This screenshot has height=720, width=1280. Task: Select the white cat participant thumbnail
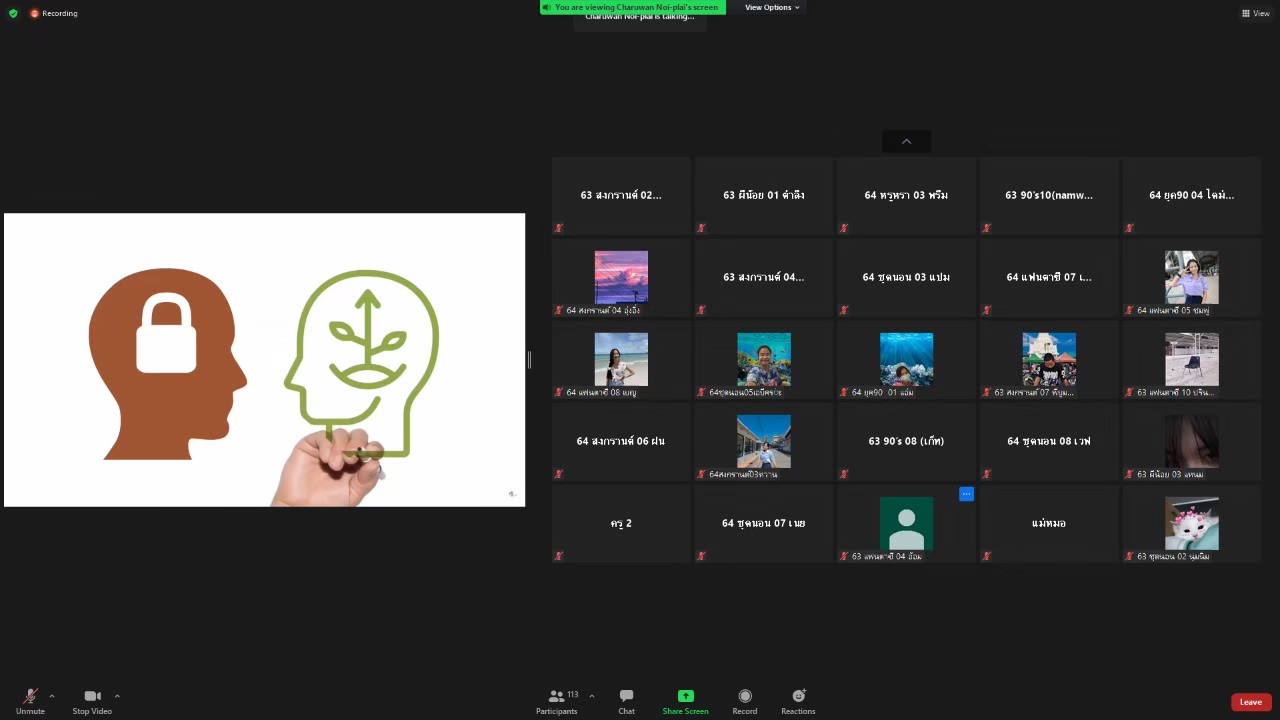[x=1191, y=523]
